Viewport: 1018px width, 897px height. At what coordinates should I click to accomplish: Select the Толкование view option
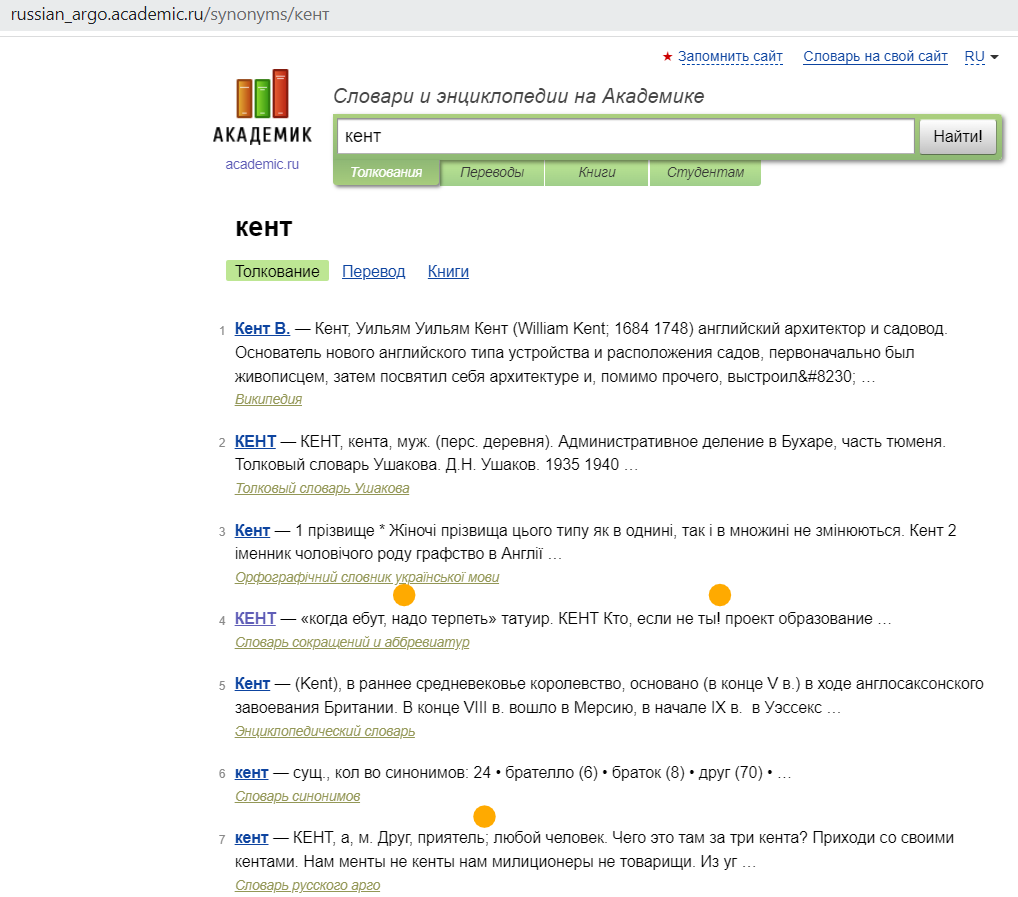pyautogui.click(x=277, y=270)
